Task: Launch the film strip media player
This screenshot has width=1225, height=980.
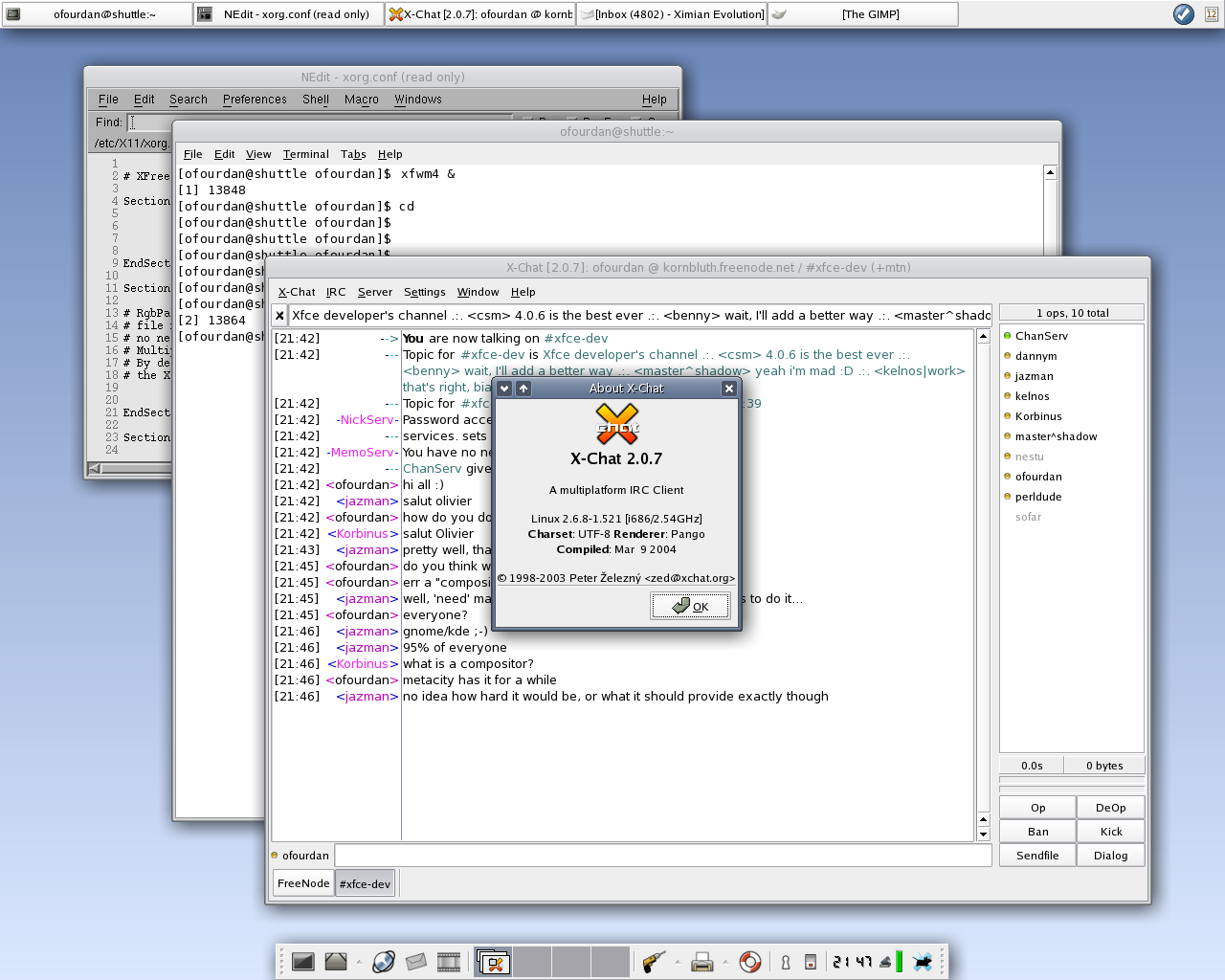Action: 449,962
